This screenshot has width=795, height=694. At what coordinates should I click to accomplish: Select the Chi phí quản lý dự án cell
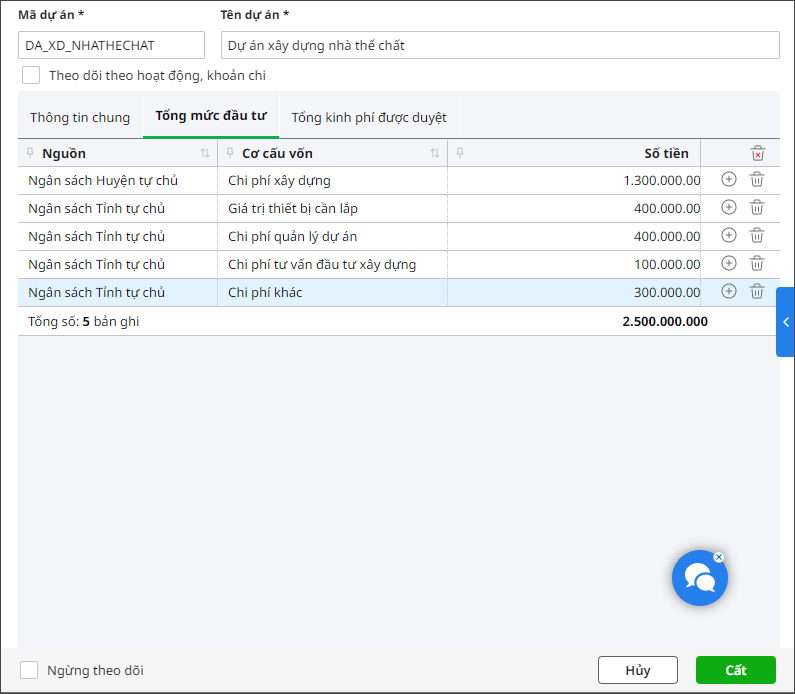pos(333,236)
